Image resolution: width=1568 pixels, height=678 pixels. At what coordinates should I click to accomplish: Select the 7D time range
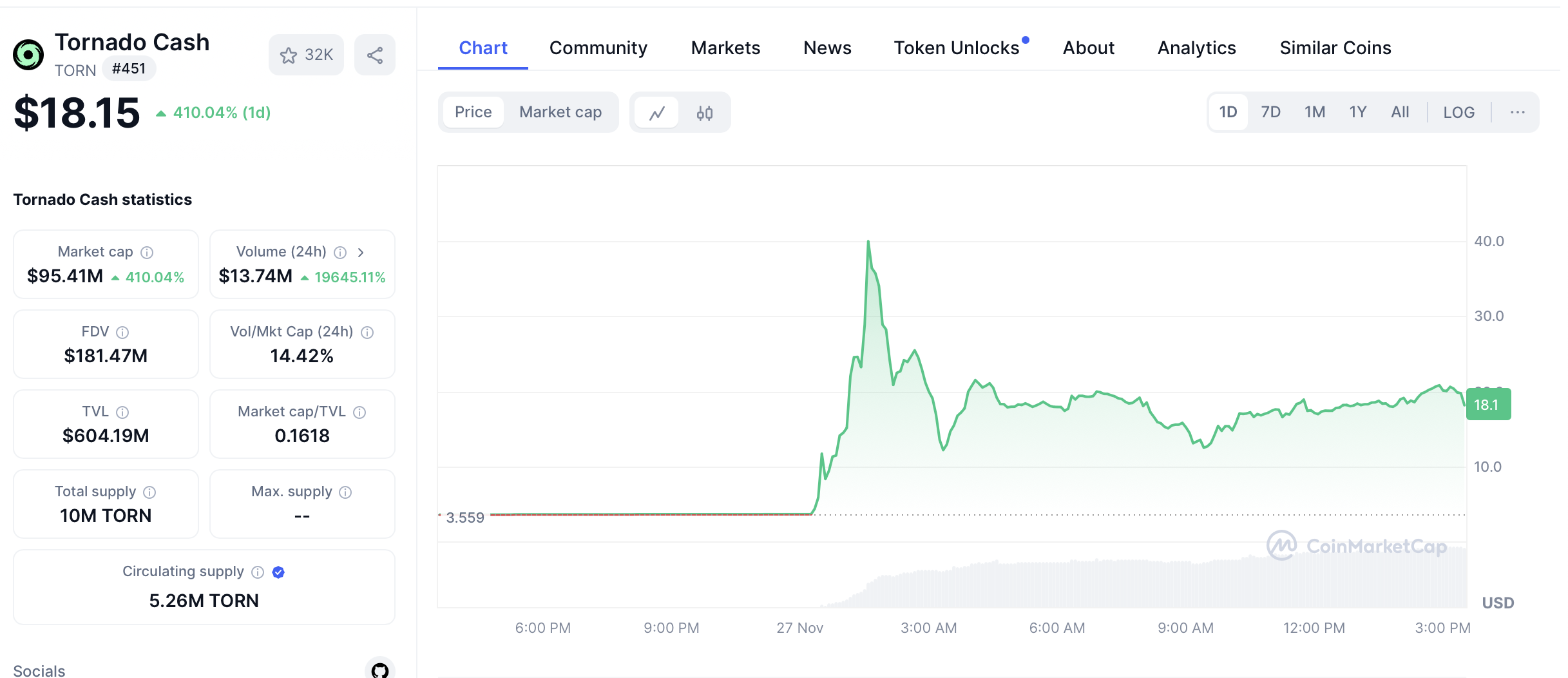1270,112
